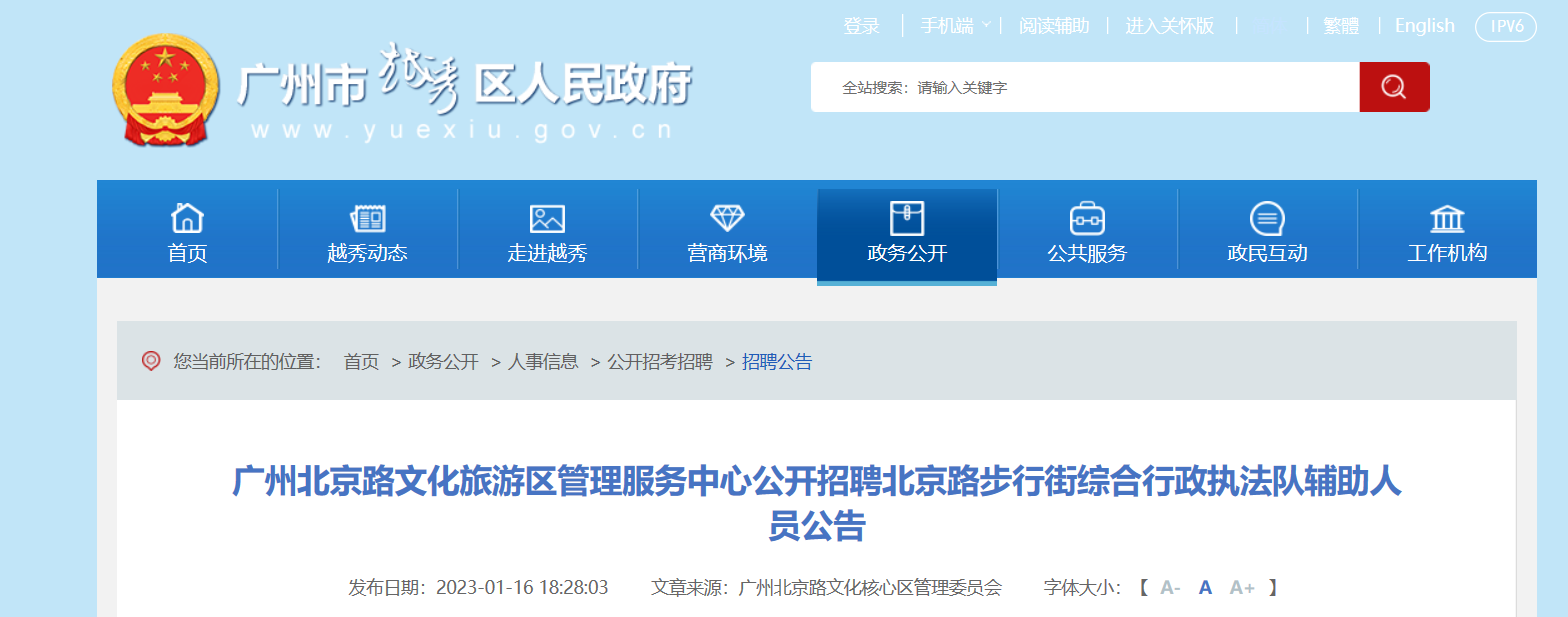The width and height of the screenshot is (1568, 617).
Task: Click the 招聘公告 breadcrumb link
Action: coord(777,362)
